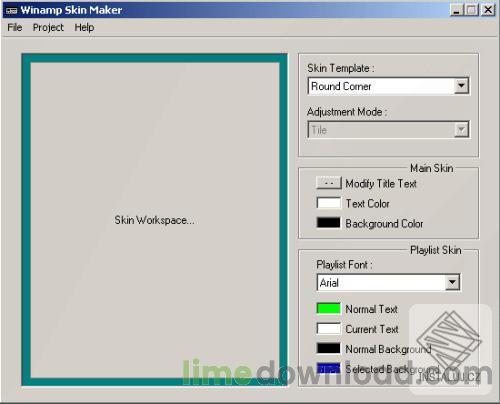Change the blue Selected Background swatch
The height and width of the screenshot is (404, 500).
pyautogui.click(x=329, y=368)
